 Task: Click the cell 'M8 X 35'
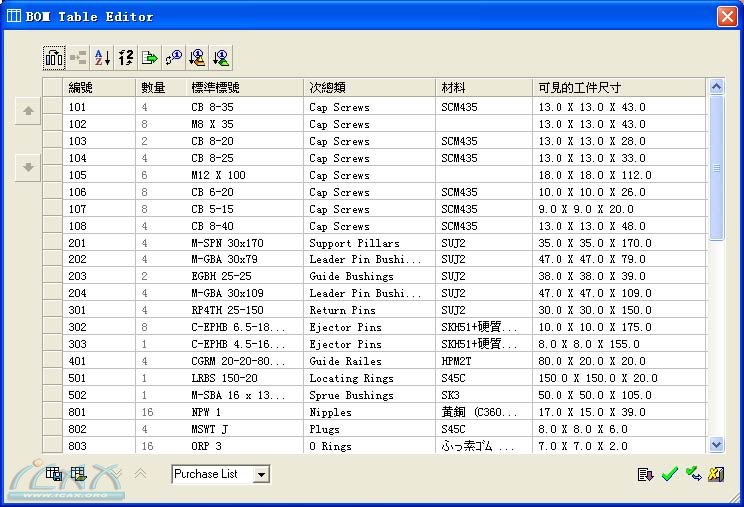tap(244, 124)
